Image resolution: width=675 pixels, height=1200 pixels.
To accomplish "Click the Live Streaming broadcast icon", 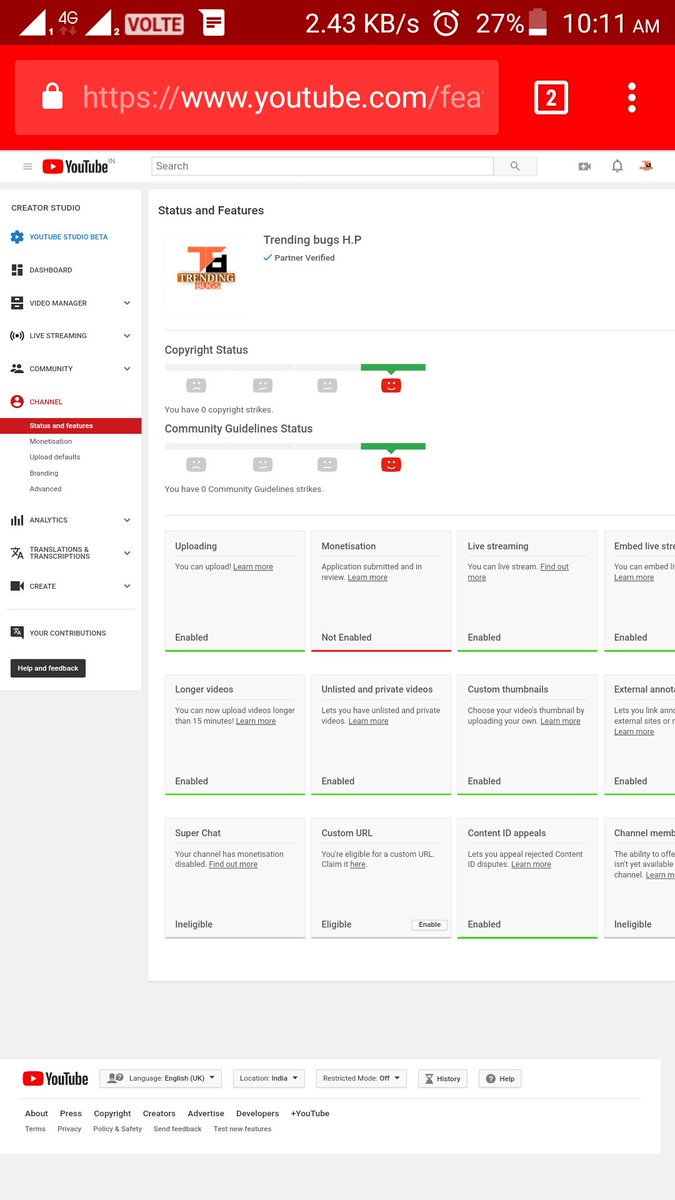I will (17, 336).
